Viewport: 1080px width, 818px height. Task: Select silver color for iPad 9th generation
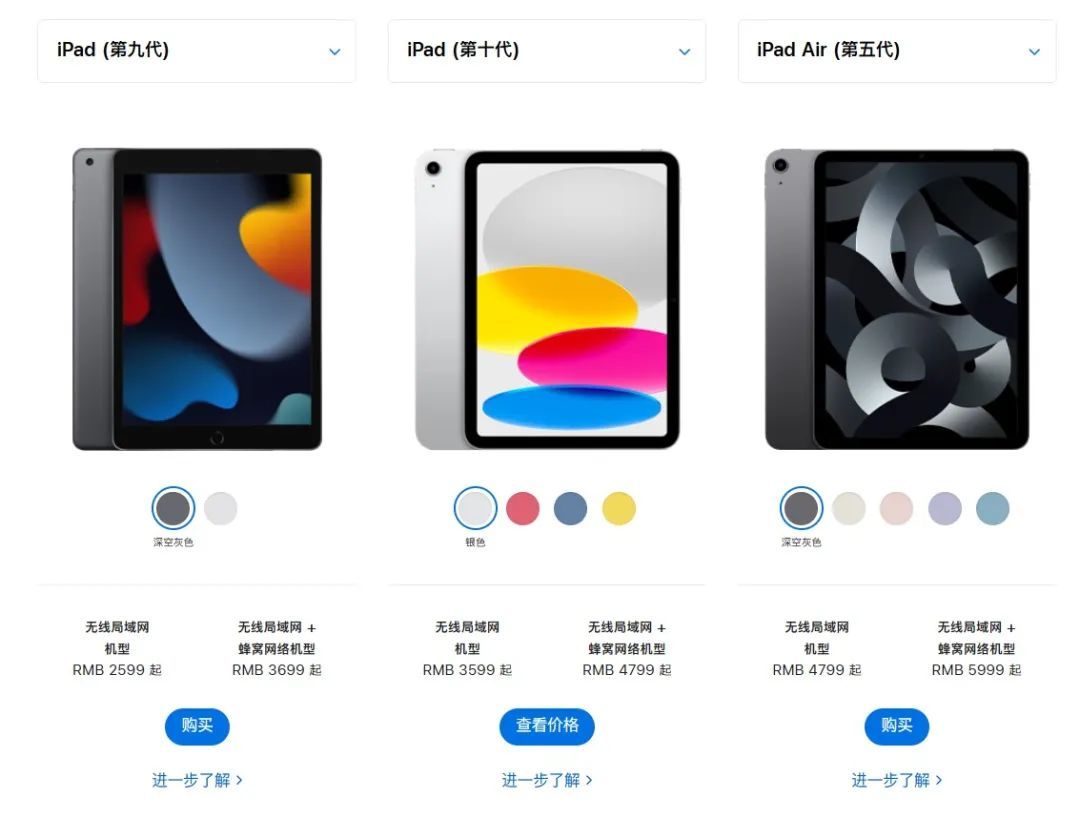click(220, 508)
